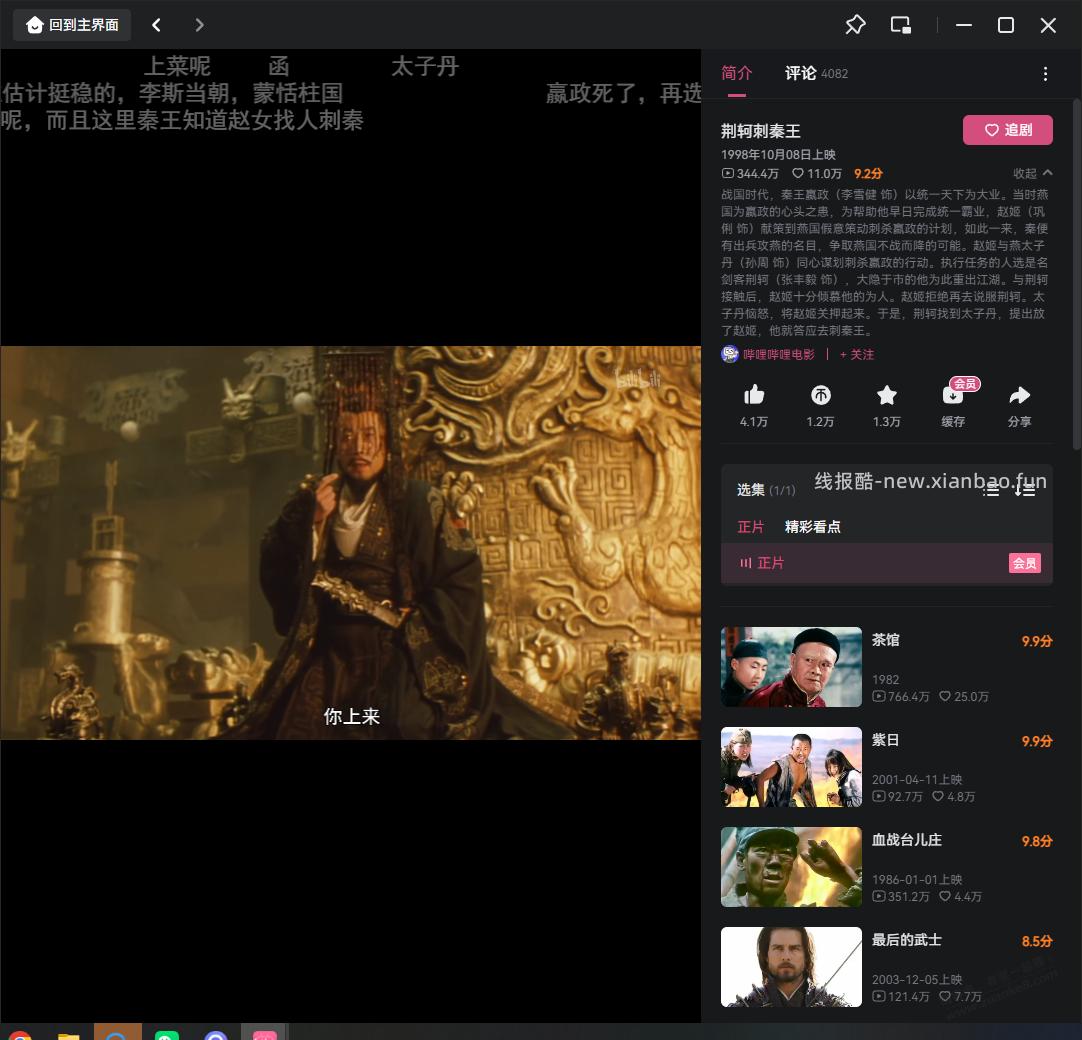Click the 茶馆 9.9分 rating
This screenshot has width=1082, height=1040.
(1037, 641)
